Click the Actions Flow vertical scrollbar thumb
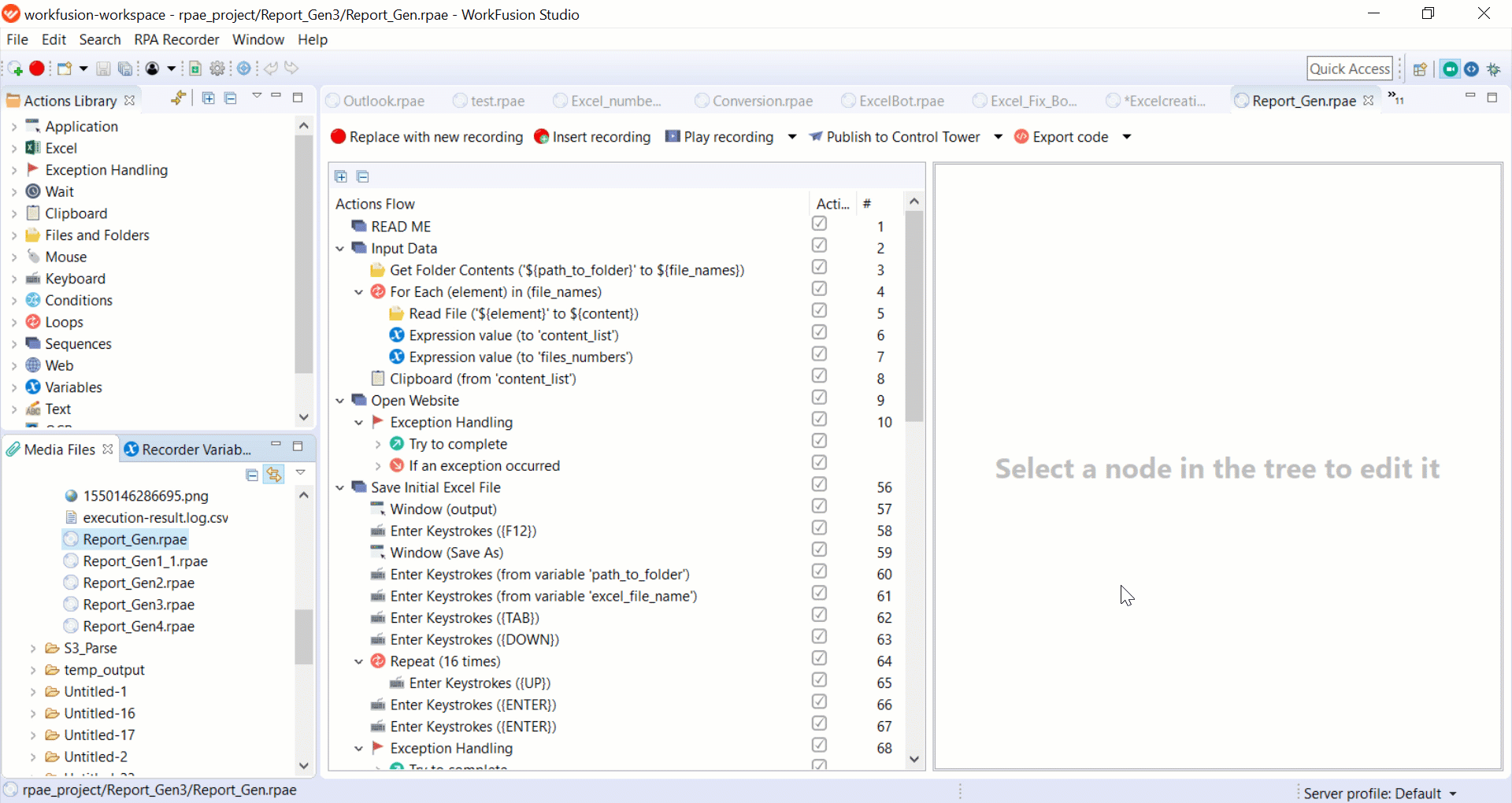 [914, 316]
